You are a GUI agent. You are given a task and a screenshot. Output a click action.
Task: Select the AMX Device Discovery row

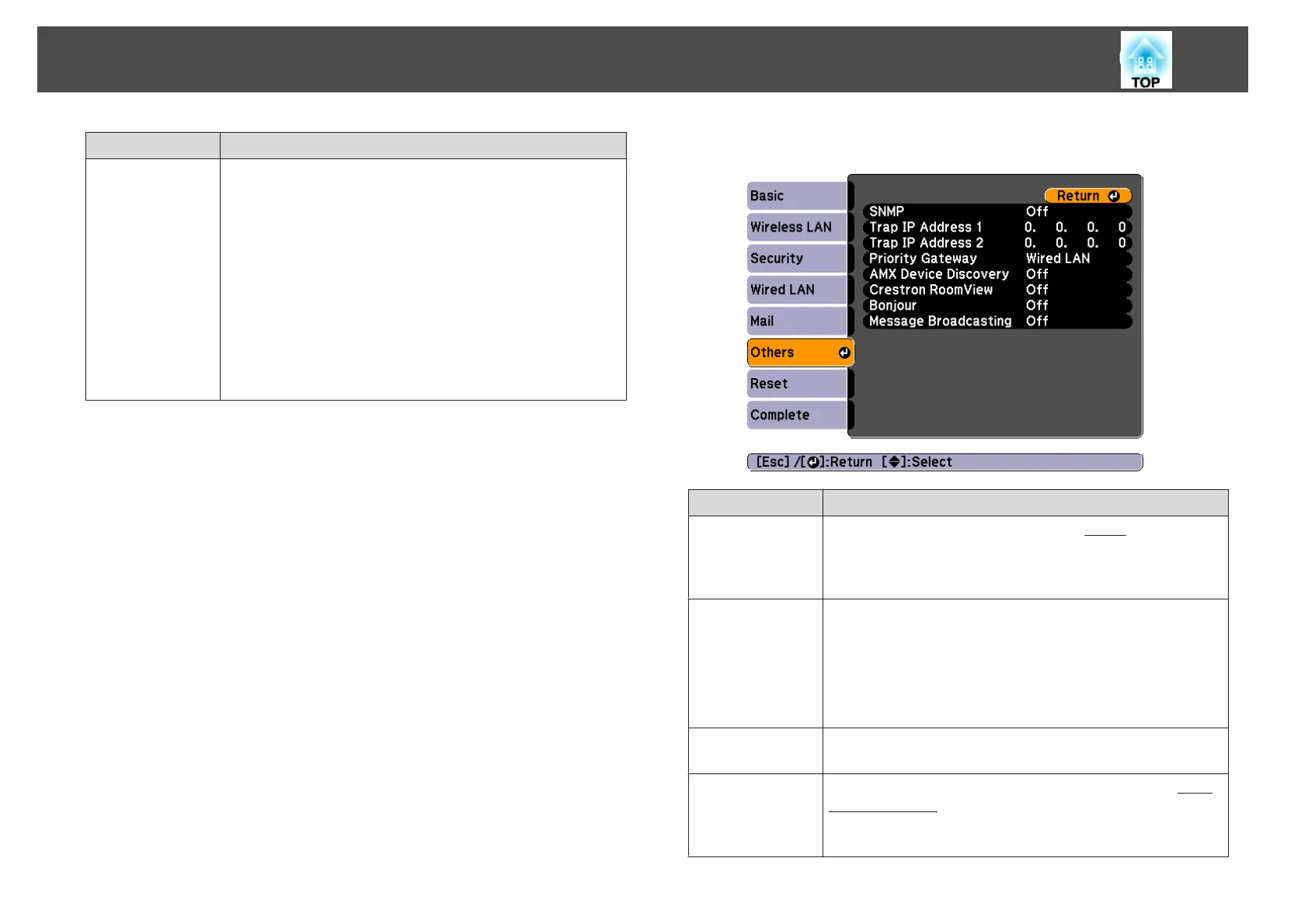[x=997, y=274]
